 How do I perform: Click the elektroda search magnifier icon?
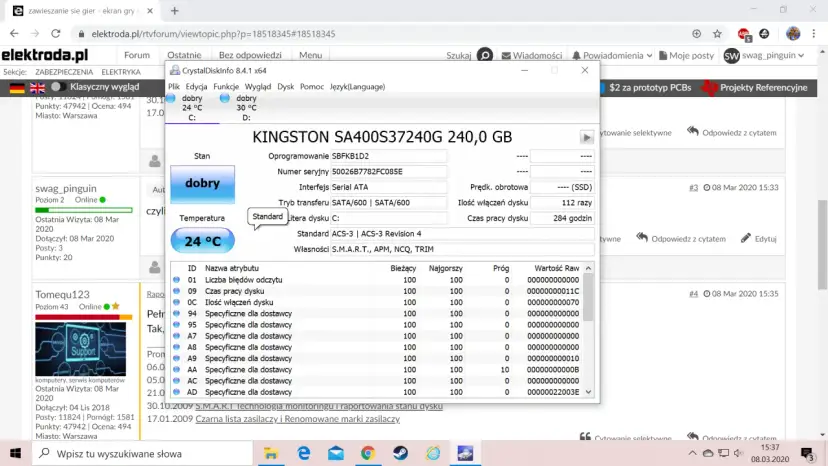[484, 56]
